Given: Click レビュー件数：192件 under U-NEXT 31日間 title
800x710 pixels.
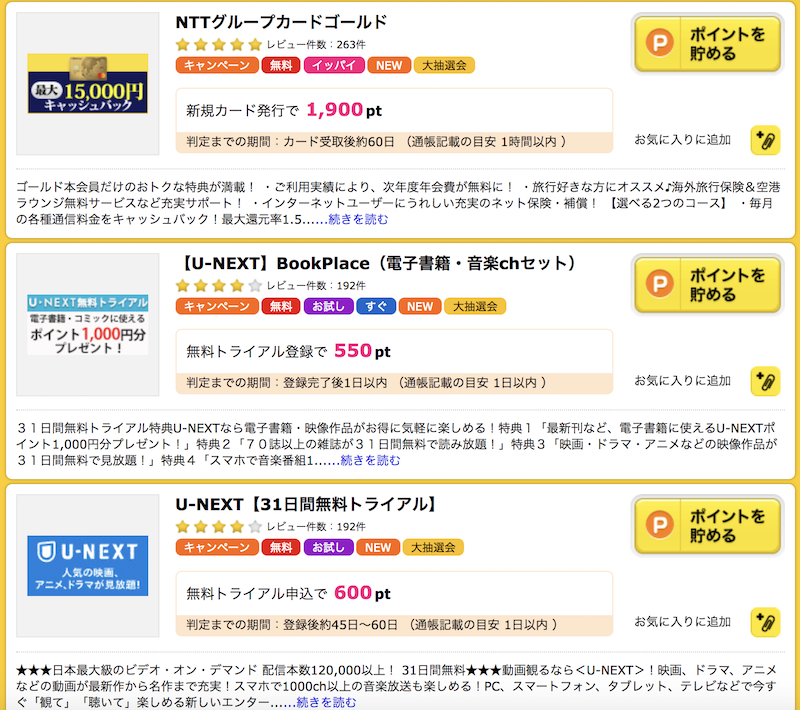Looking at the screenshot, I should (x=316, y=527).
